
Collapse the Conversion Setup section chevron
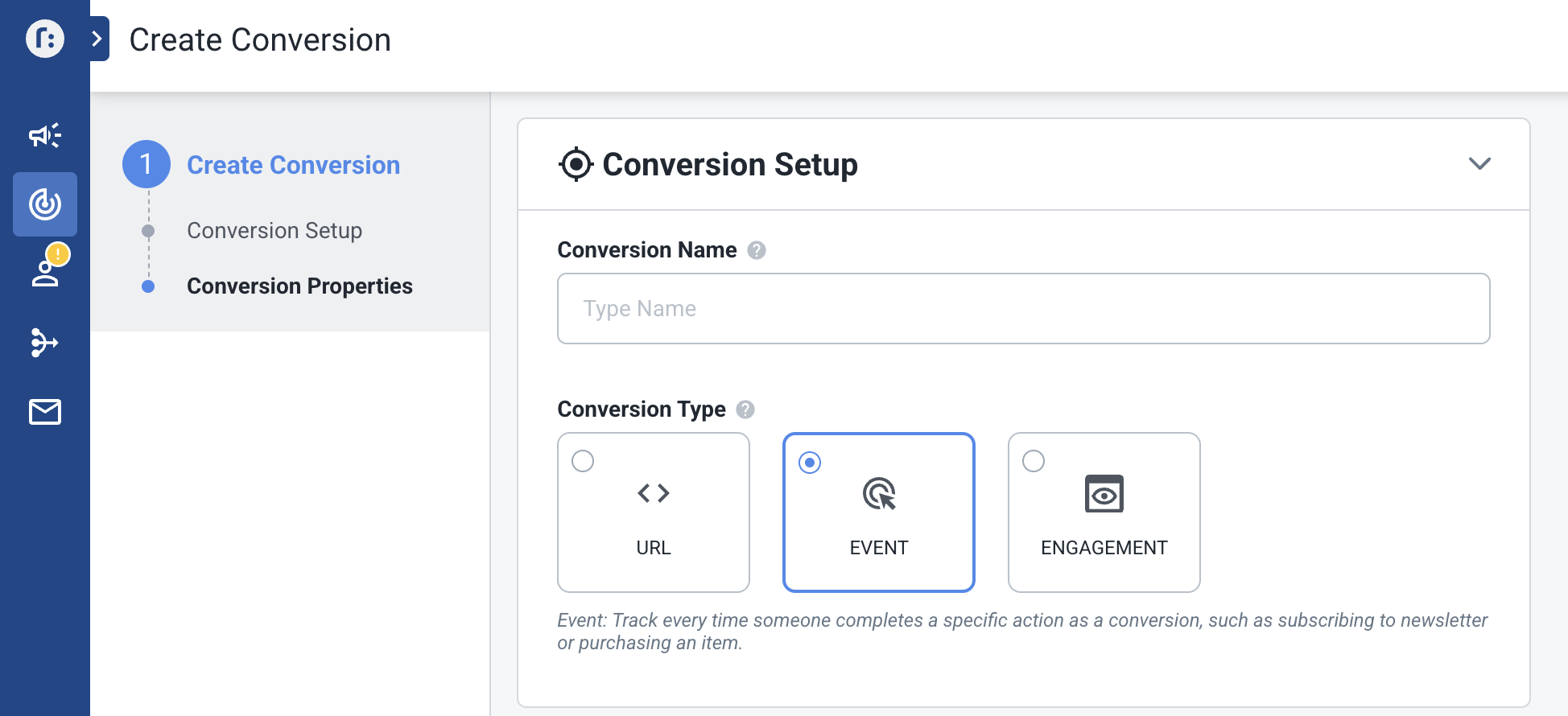pyautogui.click(x=1479, y=164)
